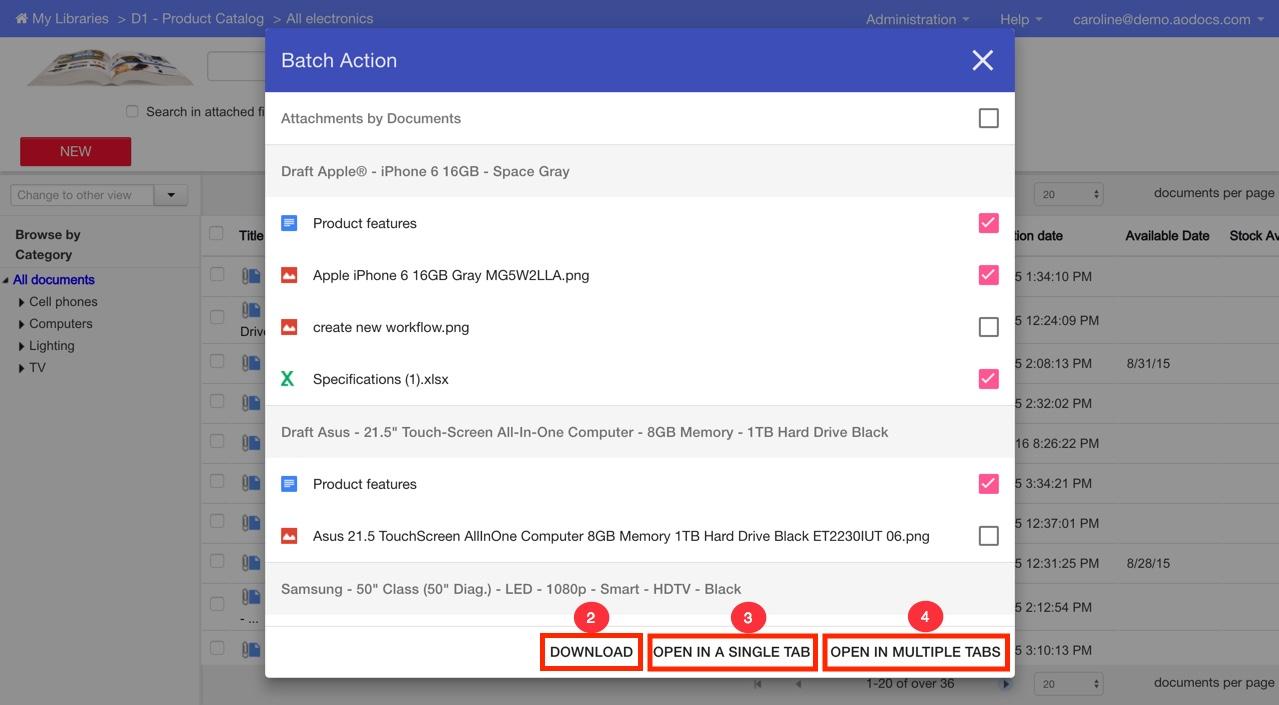Uncheck Product features under the iPhone 6 draft
This screenshot has width=1279, height=705.
(x=988, y=223)
